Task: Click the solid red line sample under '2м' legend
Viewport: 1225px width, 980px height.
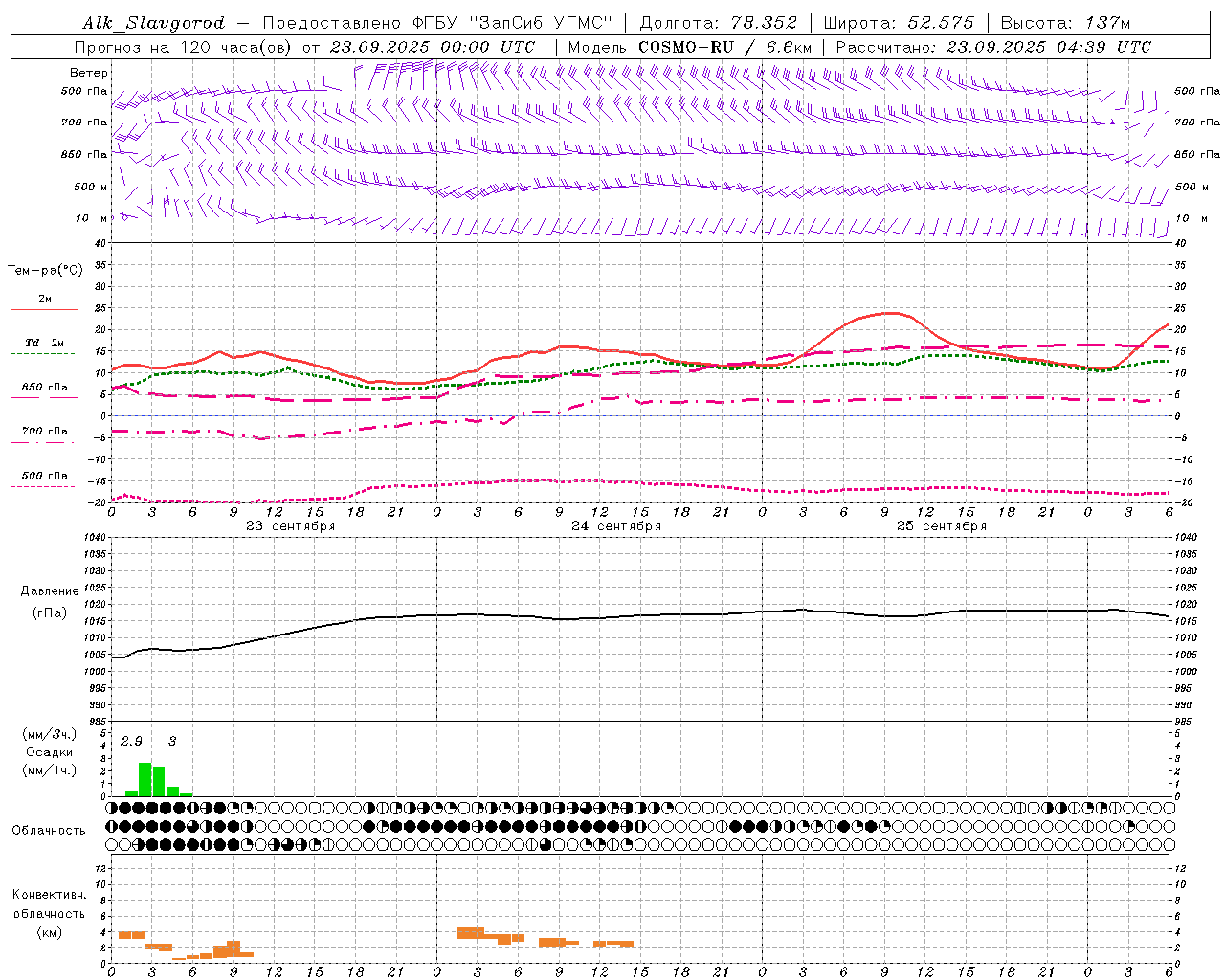Action: point(44,310)
